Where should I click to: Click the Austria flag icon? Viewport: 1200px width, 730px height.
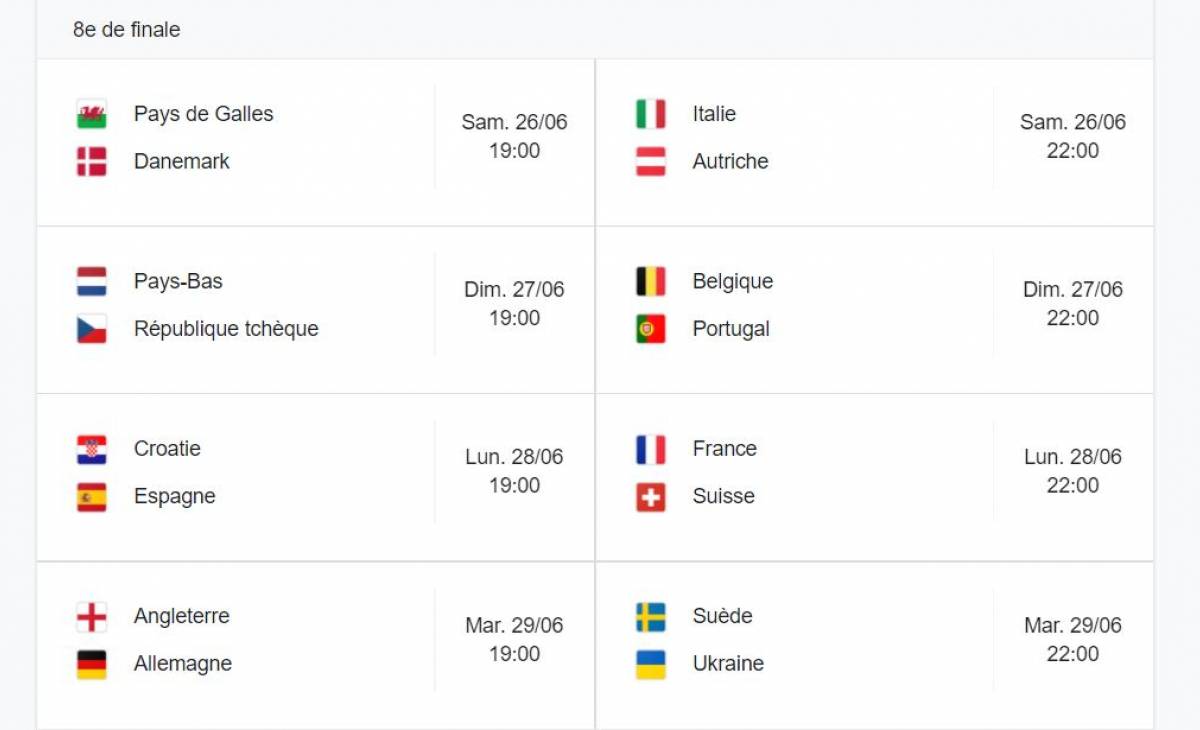tap(650, 161)
